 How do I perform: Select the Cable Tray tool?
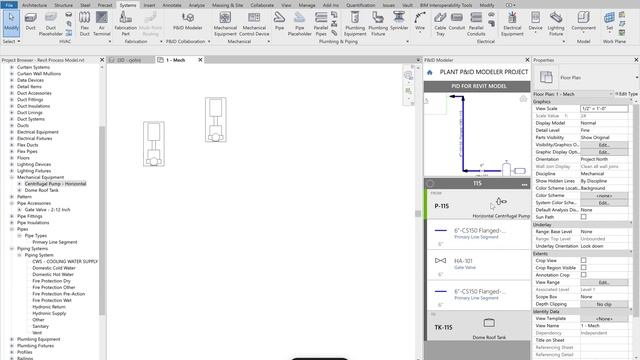pos(440,24)
